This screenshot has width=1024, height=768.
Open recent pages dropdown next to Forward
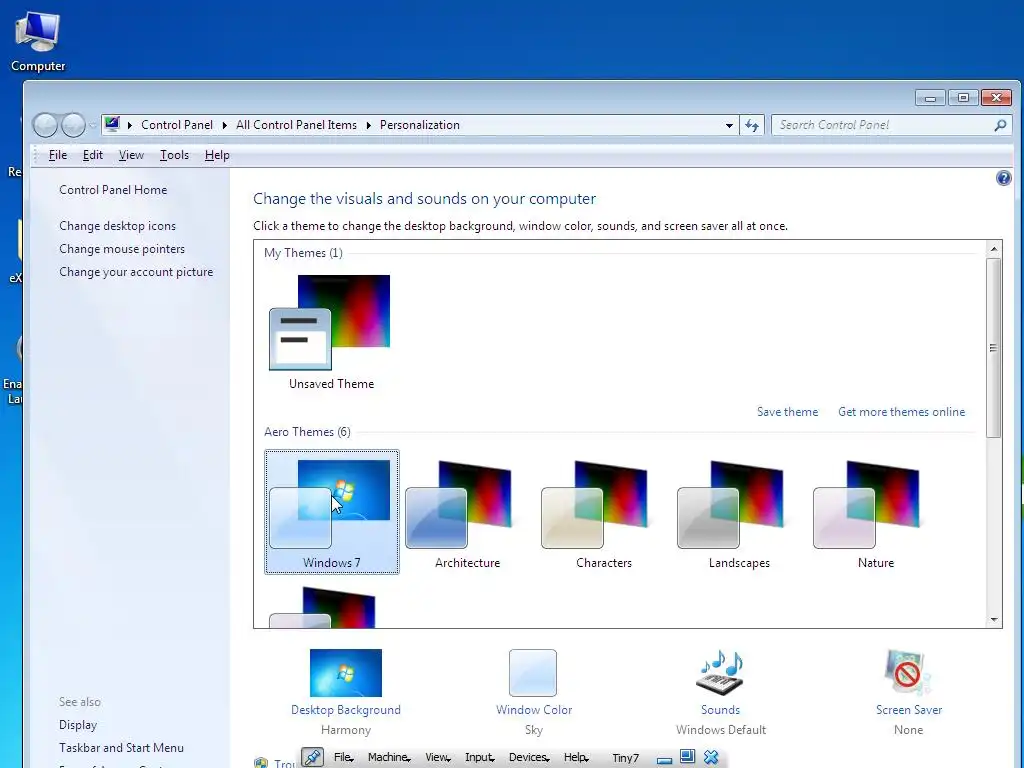coord(93,125)
